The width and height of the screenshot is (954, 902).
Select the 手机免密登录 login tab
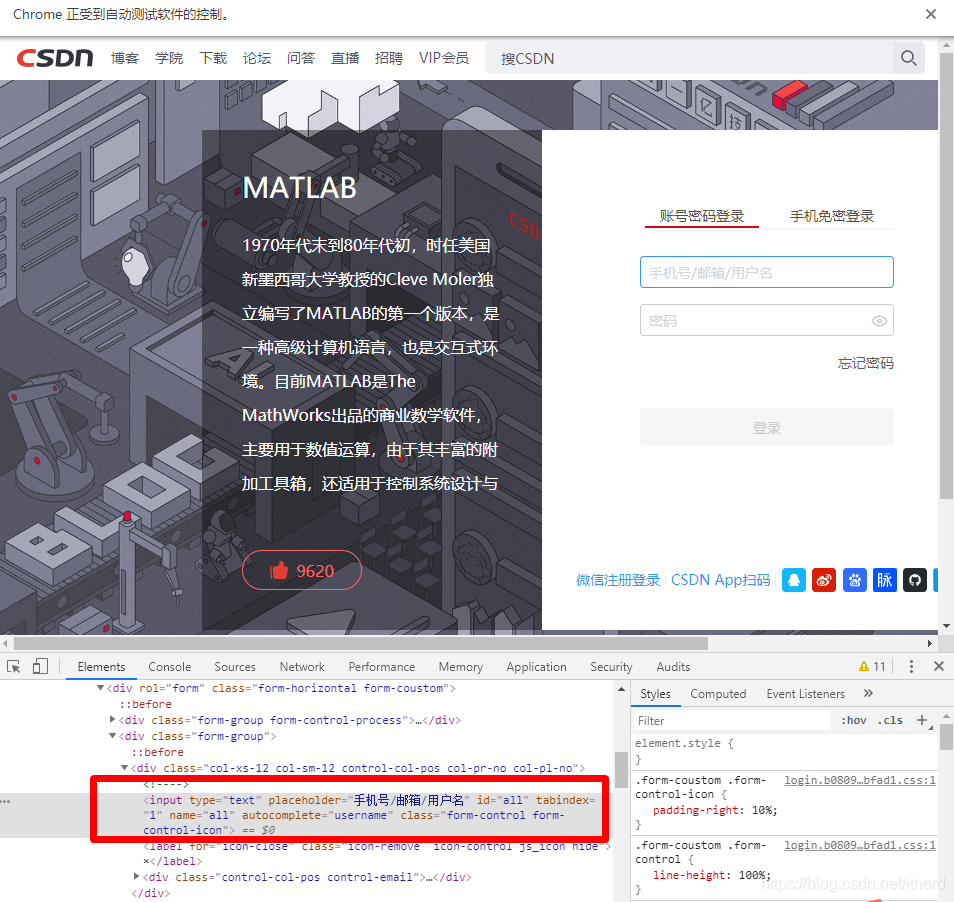[x=832, y=216]
